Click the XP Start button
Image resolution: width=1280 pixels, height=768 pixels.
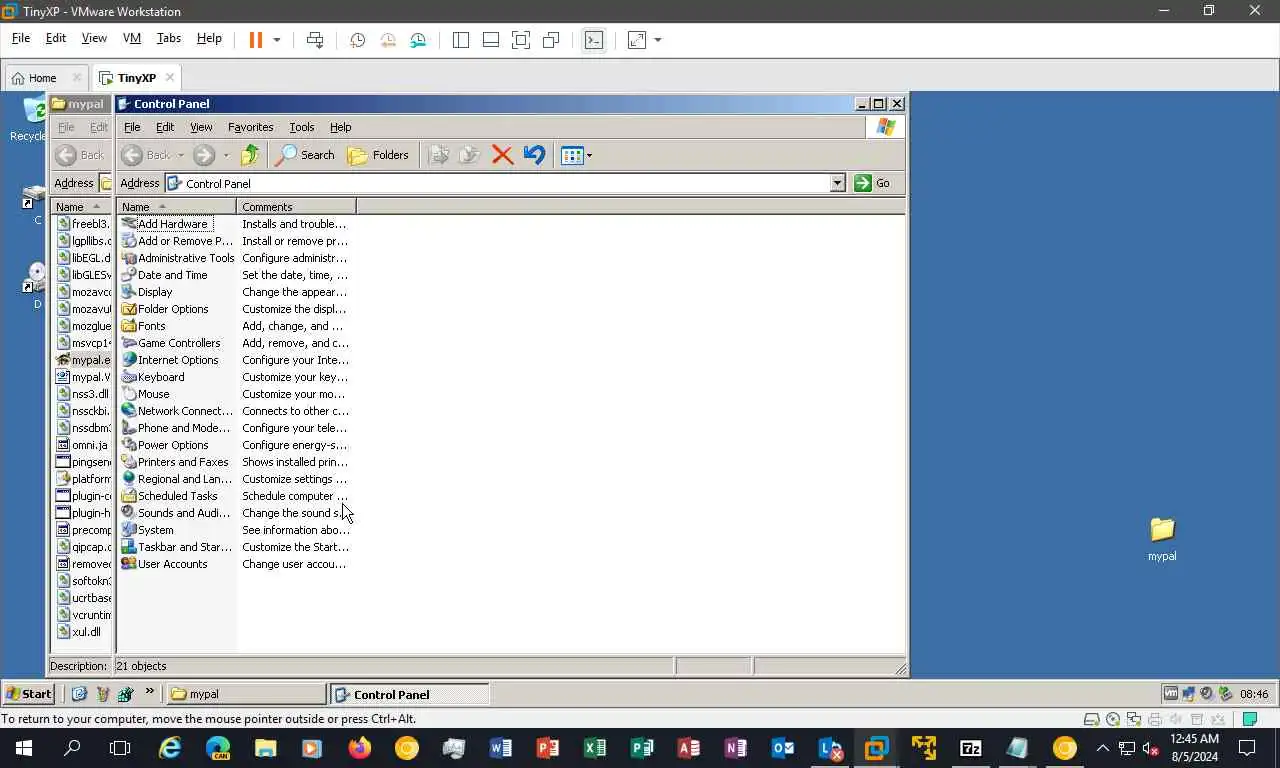[29, 694]
